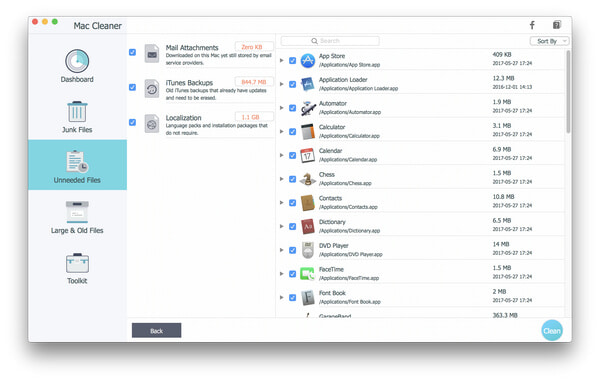
Task: Toggle the Calendar checkbox
Action: coord(292,155)
